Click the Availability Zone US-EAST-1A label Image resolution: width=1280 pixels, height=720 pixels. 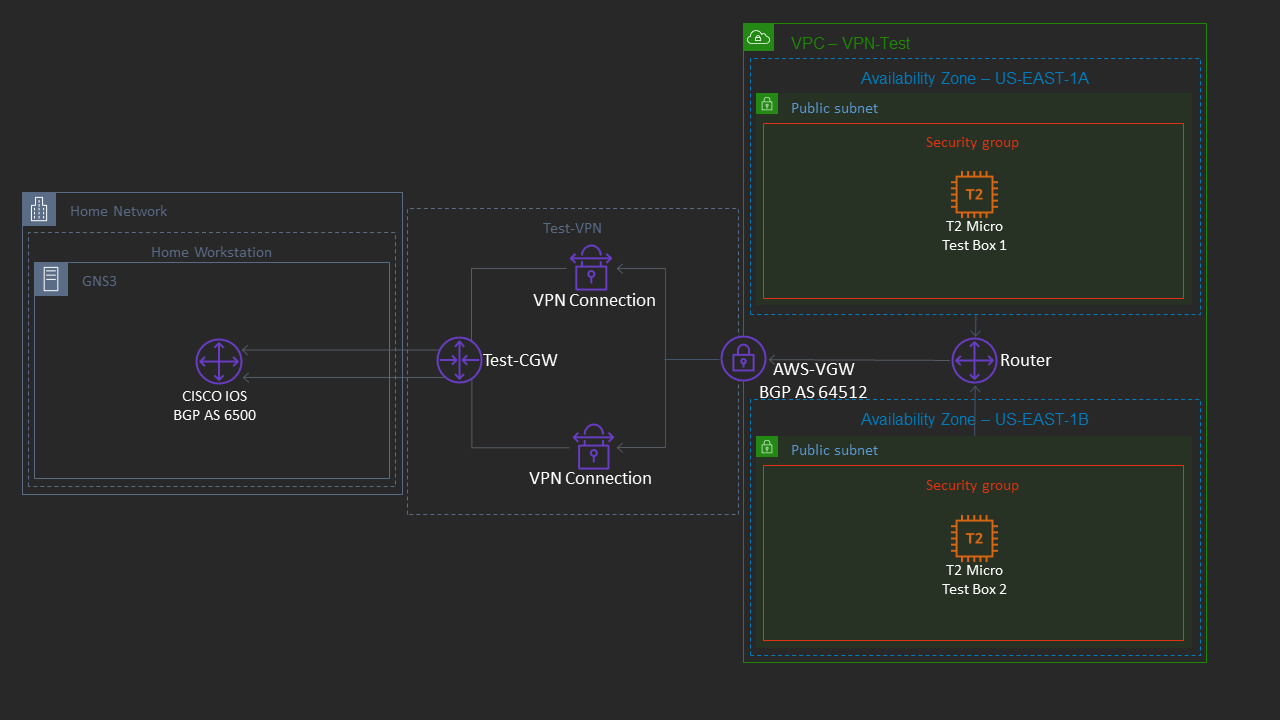(974, 78)
